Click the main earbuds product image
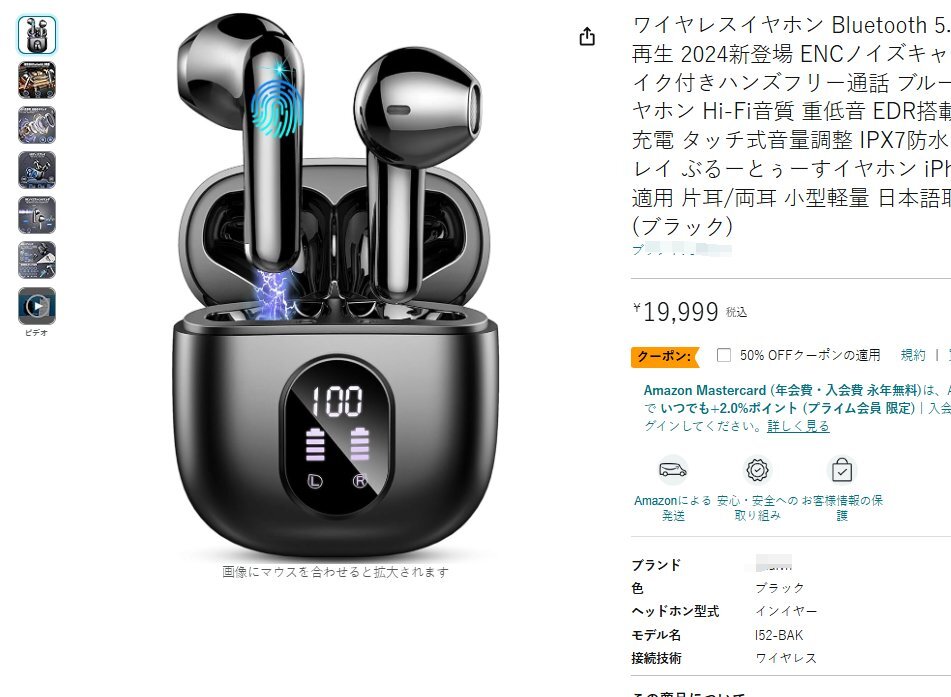The image size is (951, 697). pyautogui.click(x=335, y=285)
